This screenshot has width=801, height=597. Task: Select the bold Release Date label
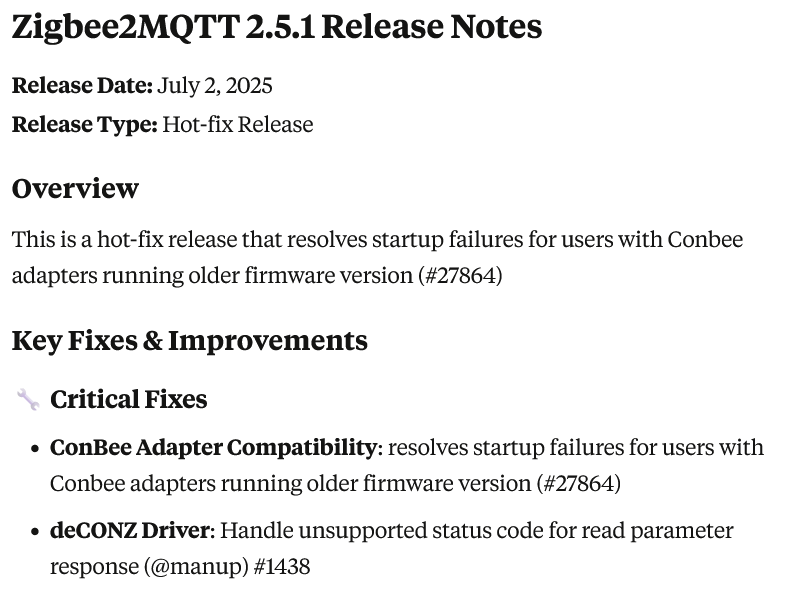(x=82, y=85)
